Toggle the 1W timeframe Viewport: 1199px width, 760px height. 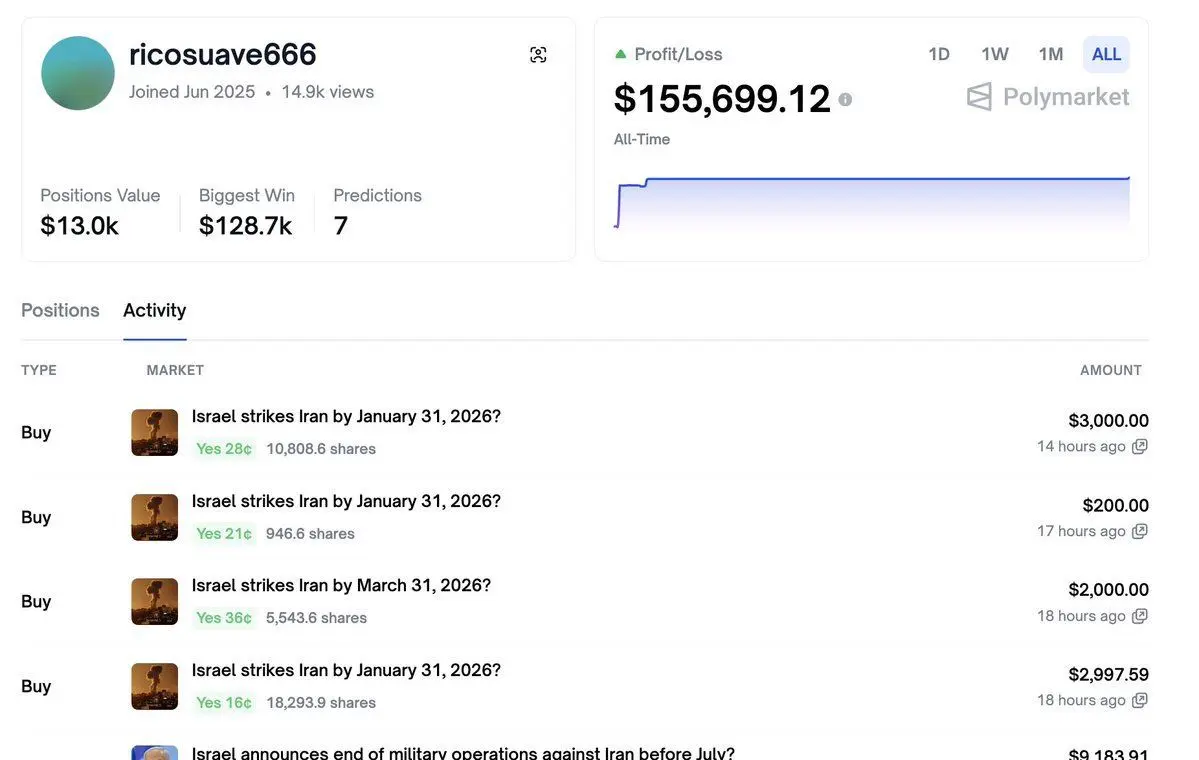tap(993, 52)
